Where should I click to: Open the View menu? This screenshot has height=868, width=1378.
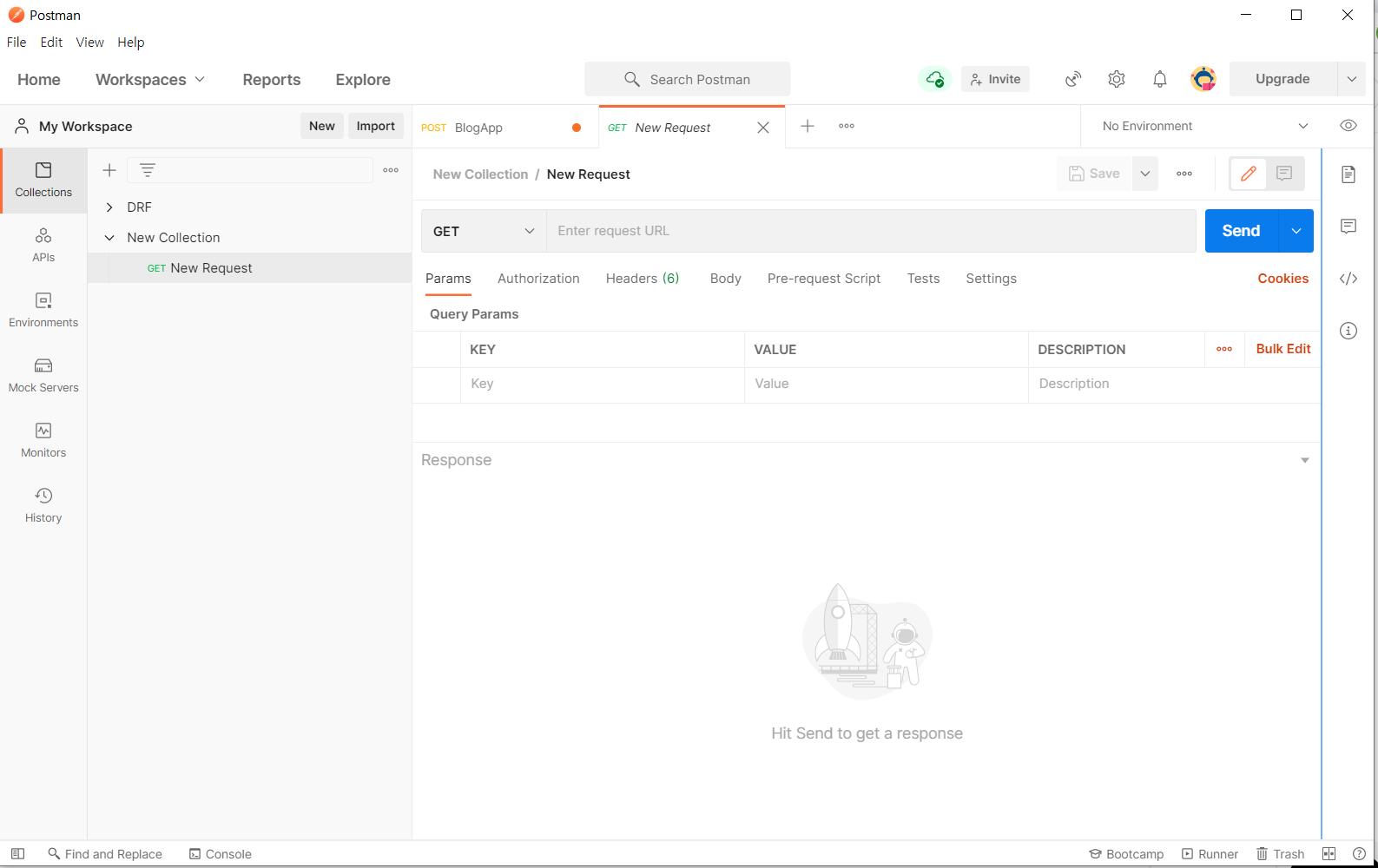pos(89,42)
